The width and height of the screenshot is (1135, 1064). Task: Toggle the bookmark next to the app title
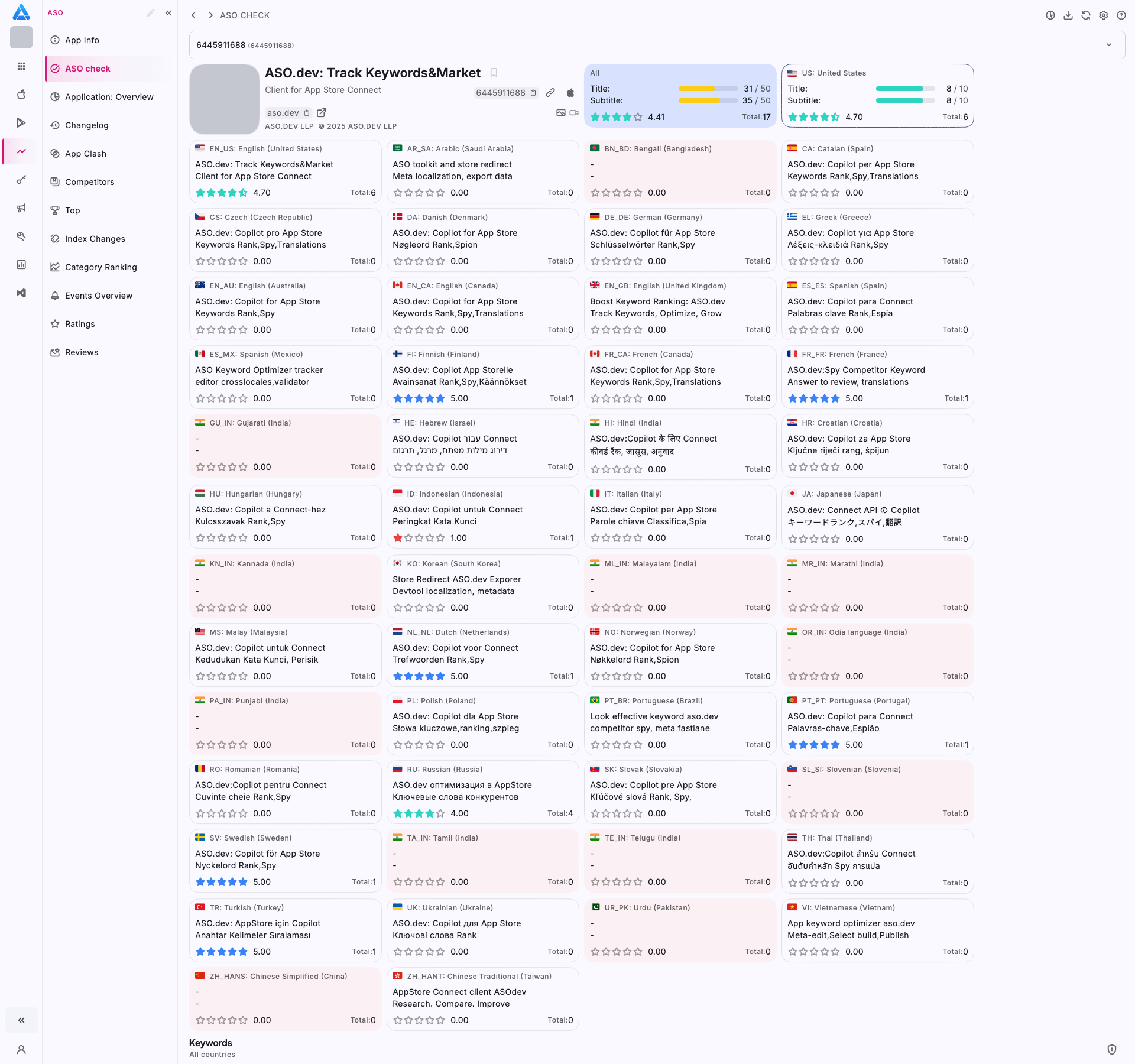coord(494,73)
